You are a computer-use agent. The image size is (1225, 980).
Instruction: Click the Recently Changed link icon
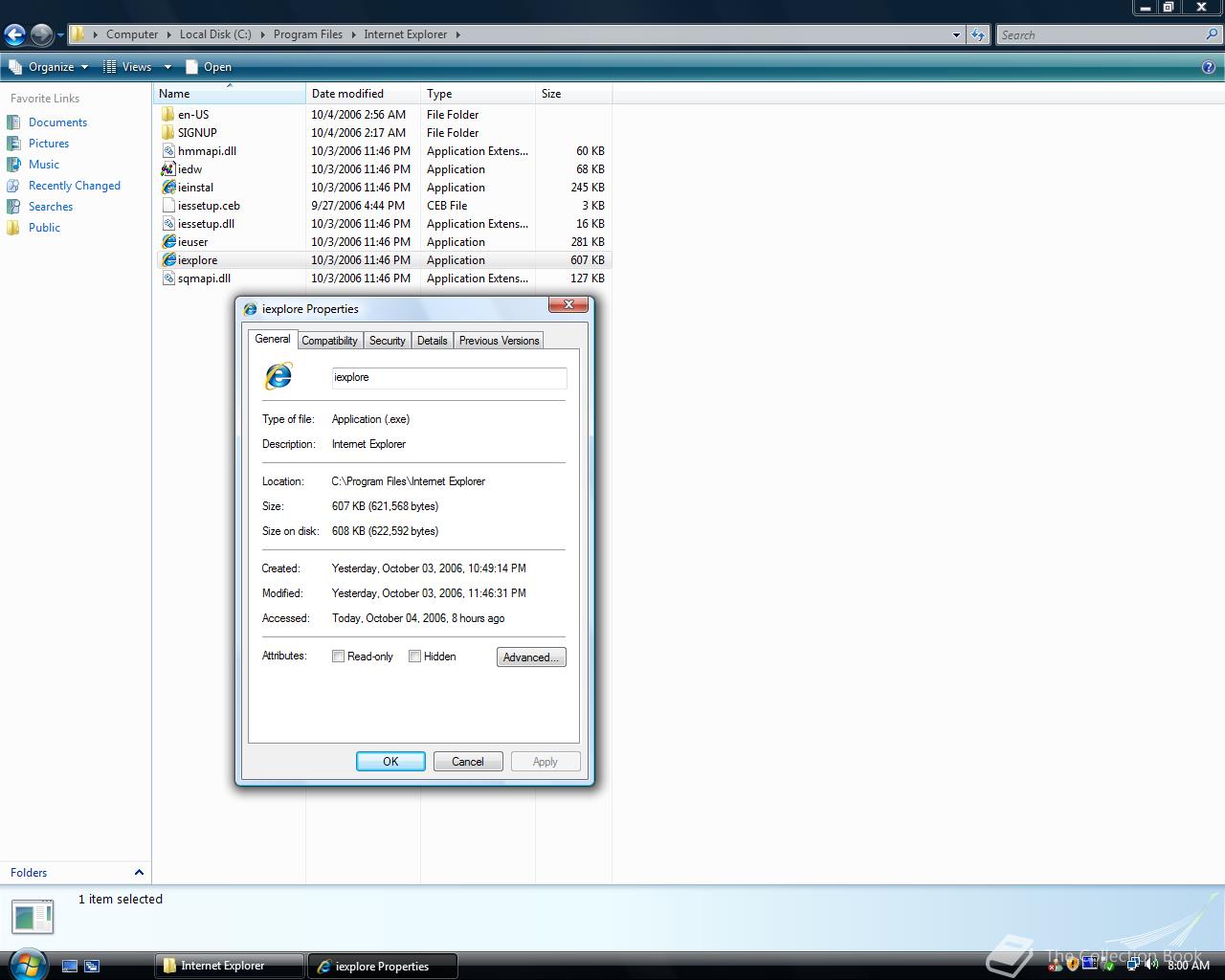13,186
